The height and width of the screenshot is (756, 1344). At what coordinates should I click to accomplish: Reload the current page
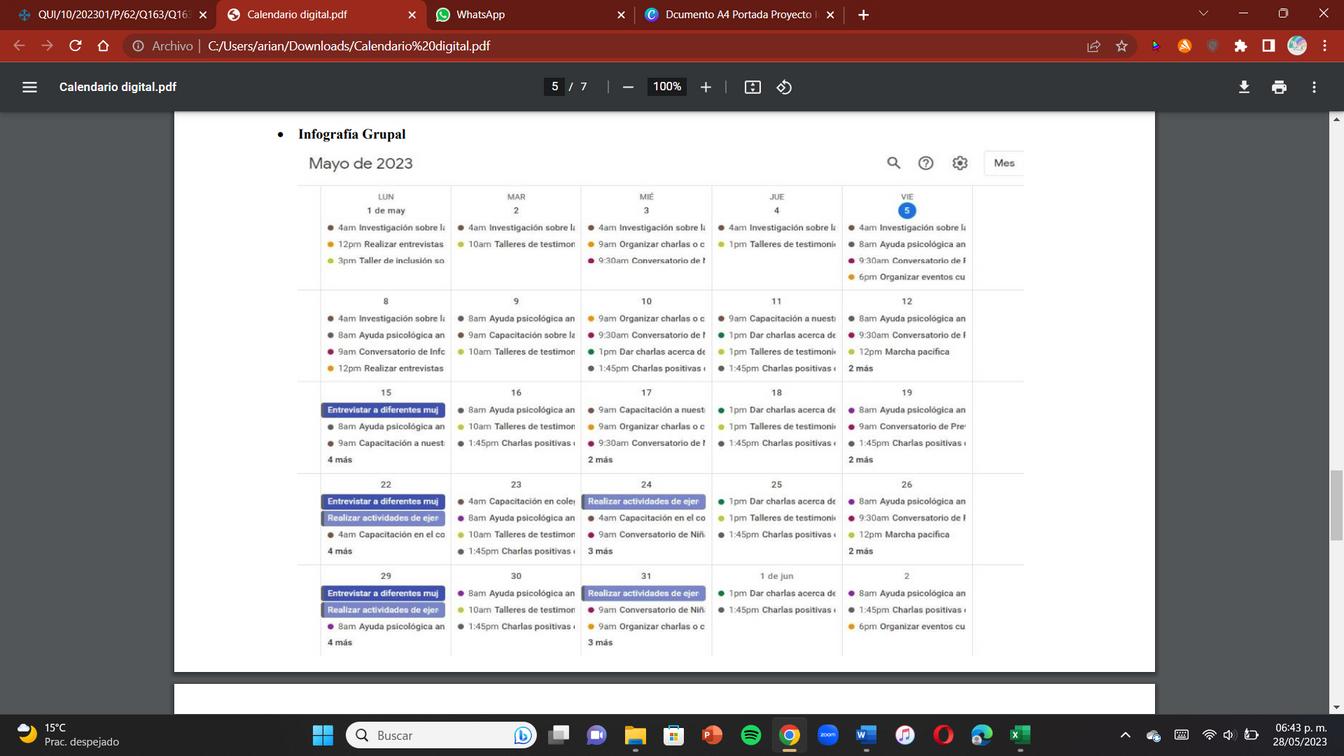(x=75, y=46)
